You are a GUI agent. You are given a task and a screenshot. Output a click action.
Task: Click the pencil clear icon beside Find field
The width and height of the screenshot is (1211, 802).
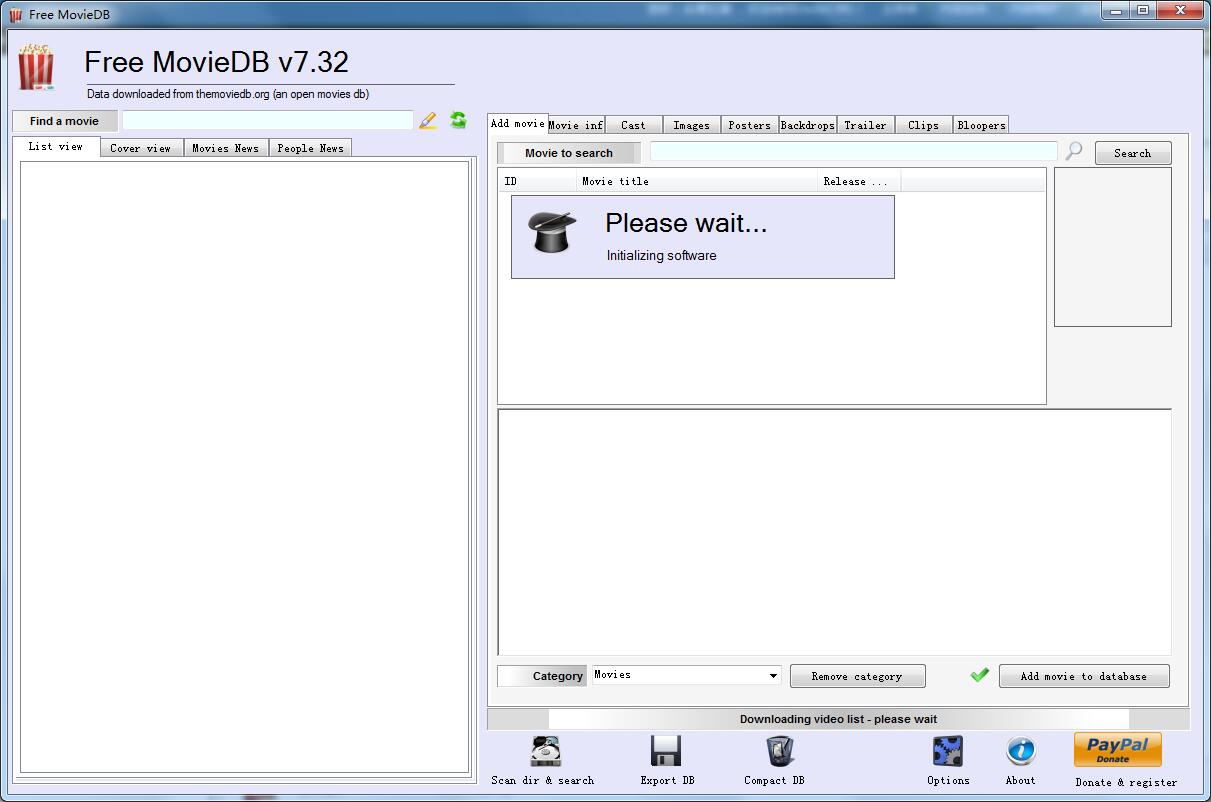[x=428, y=121]
